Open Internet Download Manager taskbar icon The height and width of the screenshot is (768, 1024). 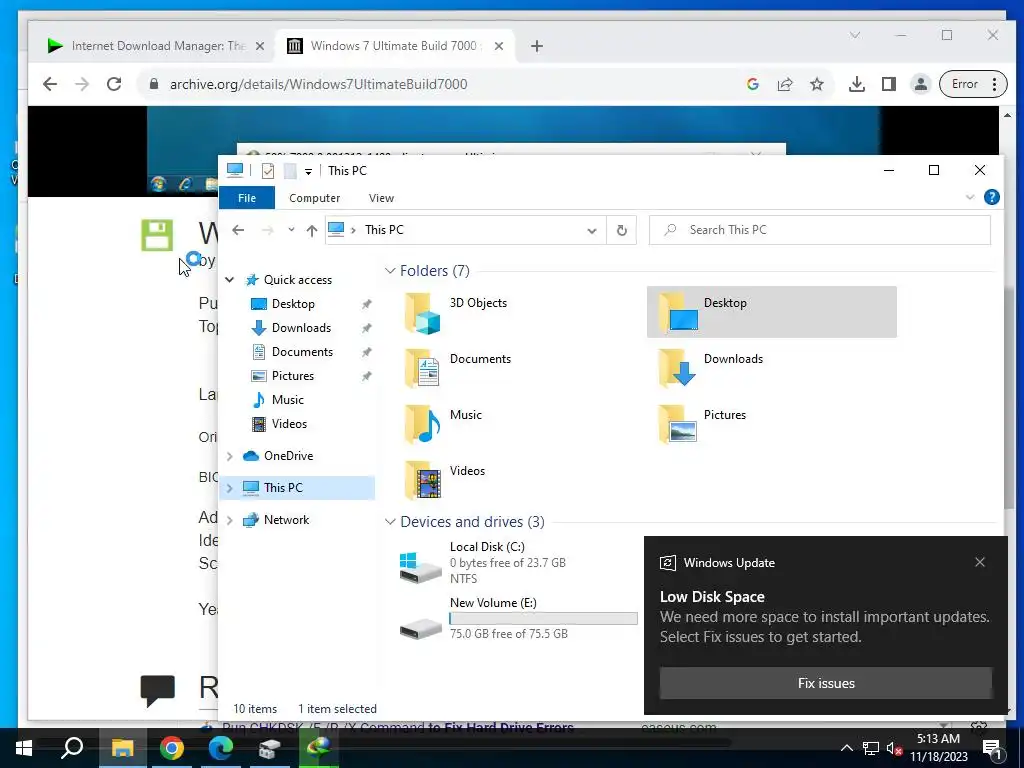tap(319, 748)
